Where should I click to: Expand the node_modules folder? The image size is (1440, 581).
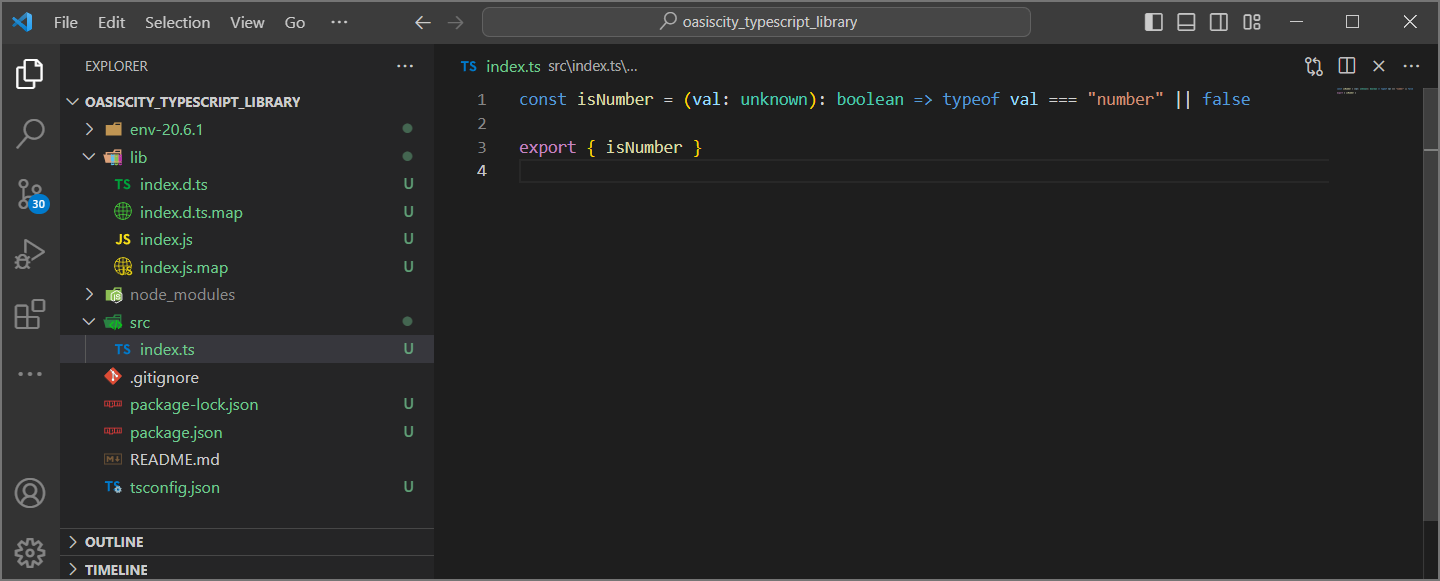tap(247, 295)
